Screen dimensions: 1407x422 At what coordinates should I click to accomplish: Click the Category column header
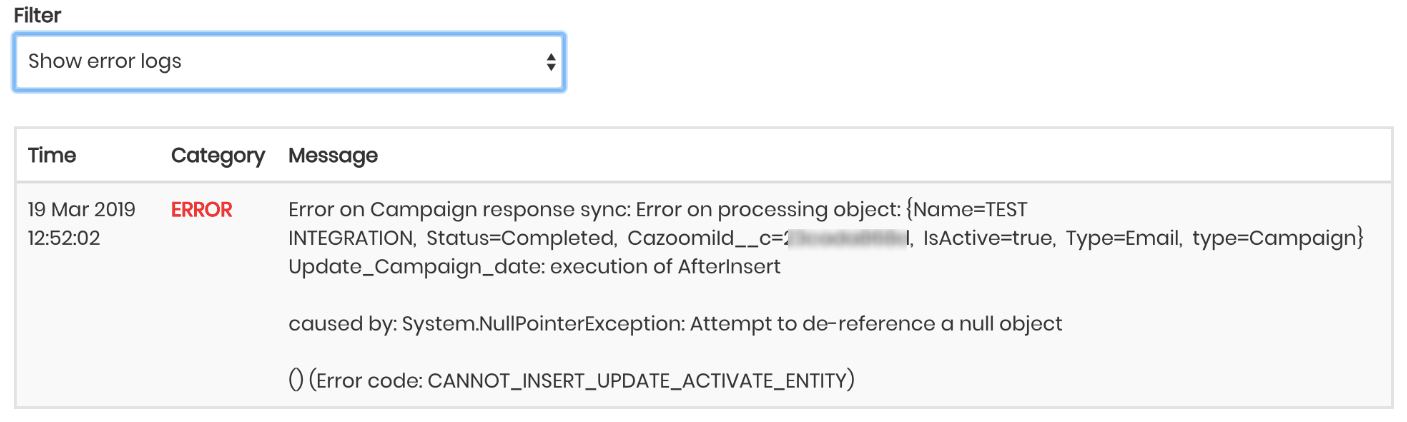point(218,156)
